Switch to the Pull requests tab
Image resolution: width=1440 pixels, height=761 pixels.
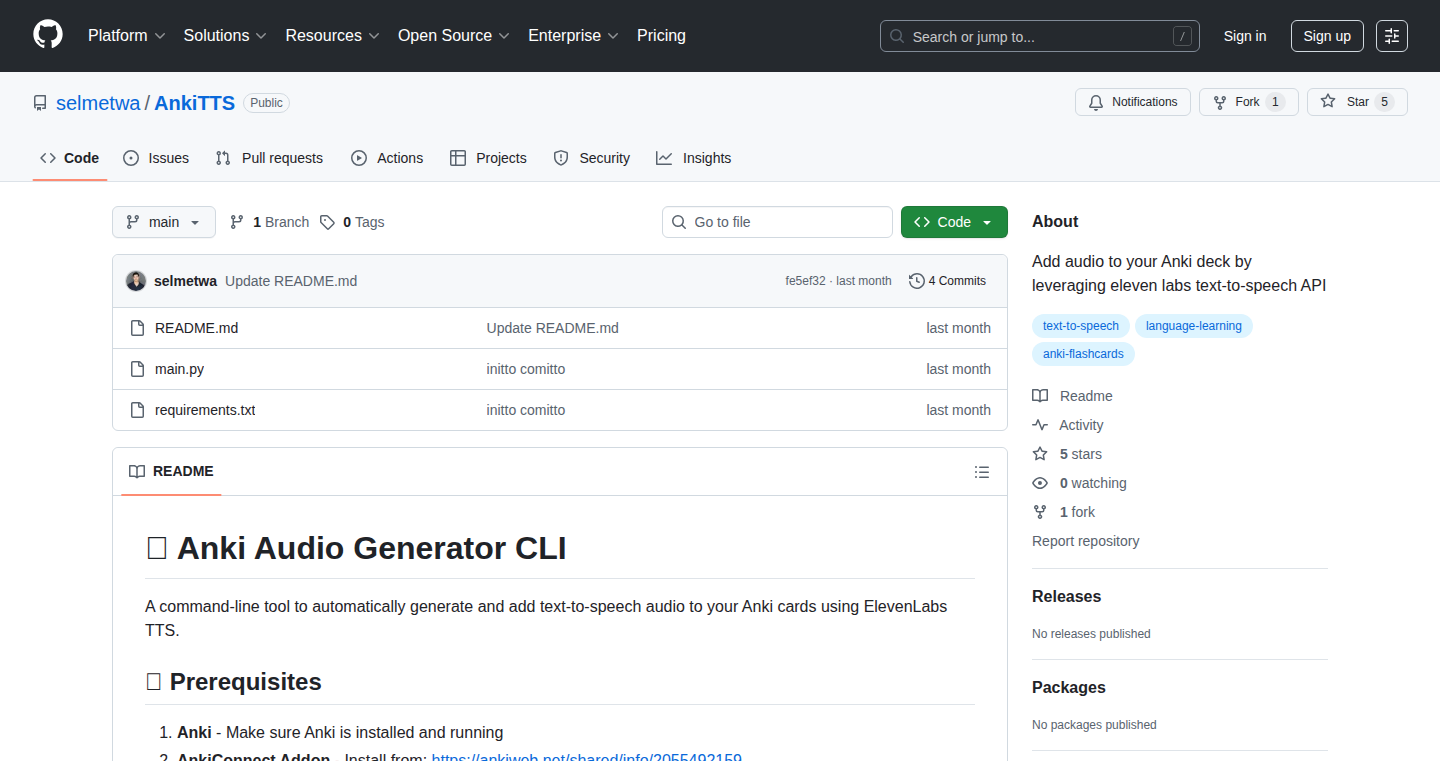pos(270,158)
